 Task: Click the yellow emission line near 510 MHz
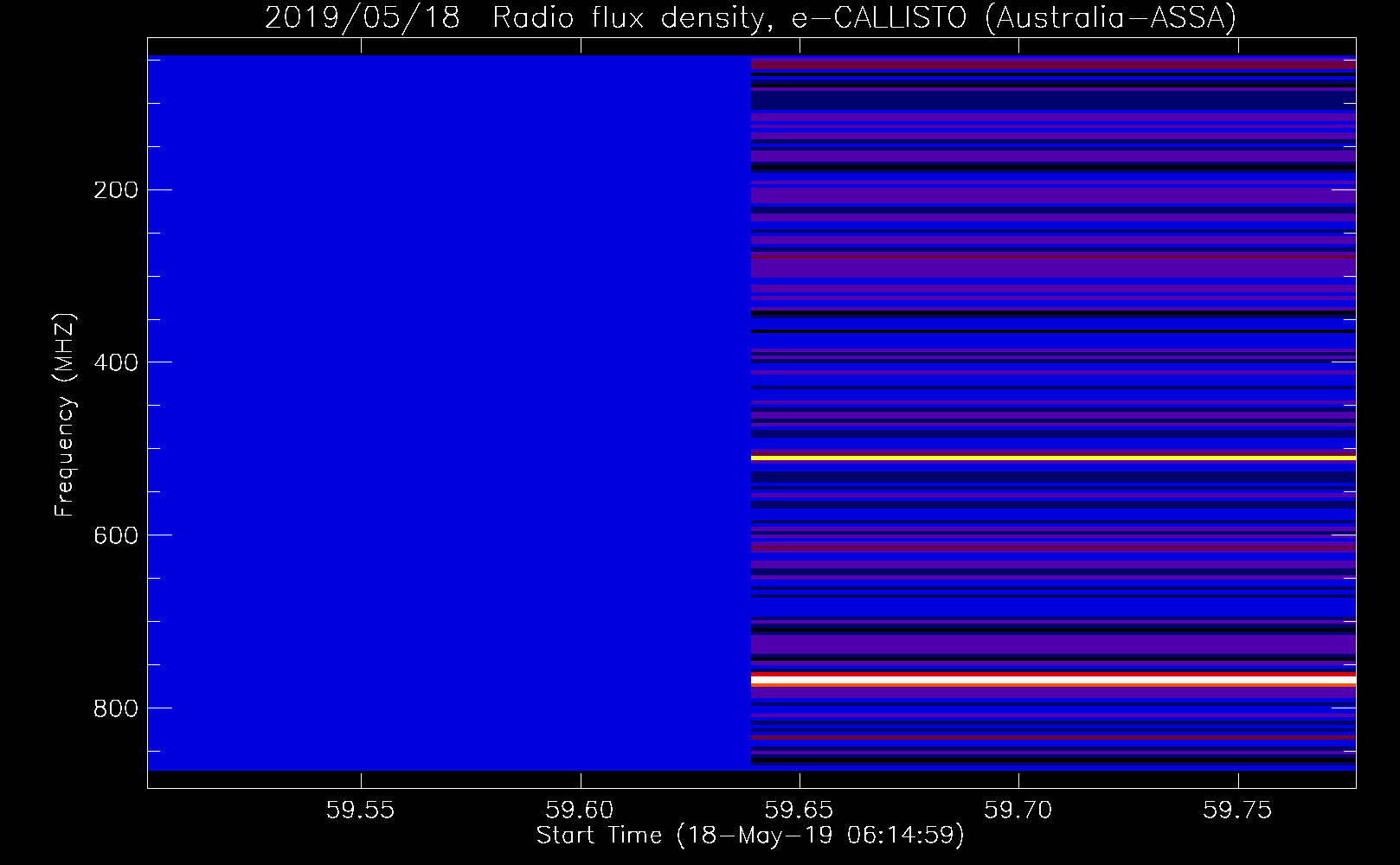[x=1053, y=458]
